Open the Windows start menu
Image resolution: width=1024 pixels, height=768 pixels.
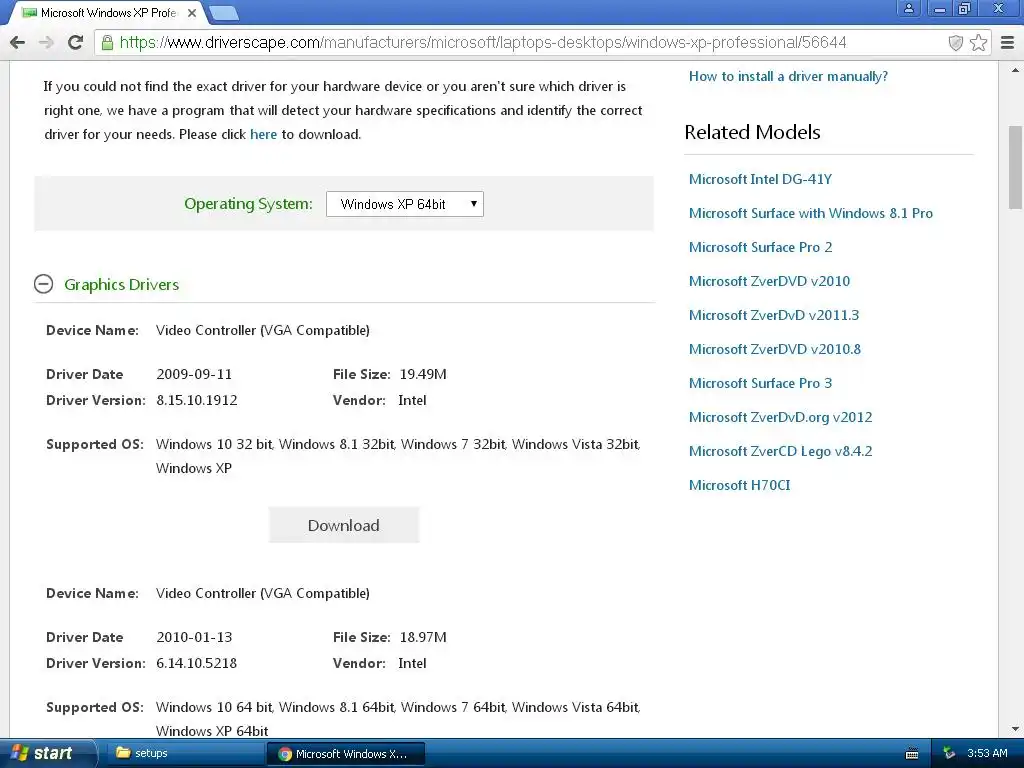pos(47,753)
